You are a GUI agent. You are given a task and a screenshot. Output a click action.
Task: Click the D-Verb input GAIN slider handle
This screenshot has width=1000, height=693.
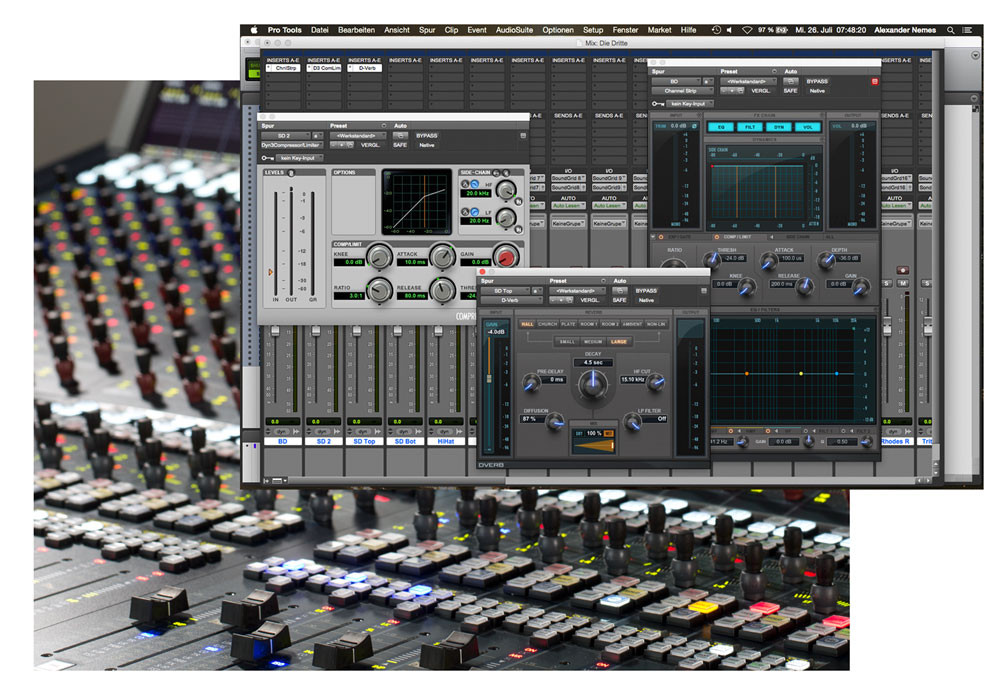click(489, 377)
